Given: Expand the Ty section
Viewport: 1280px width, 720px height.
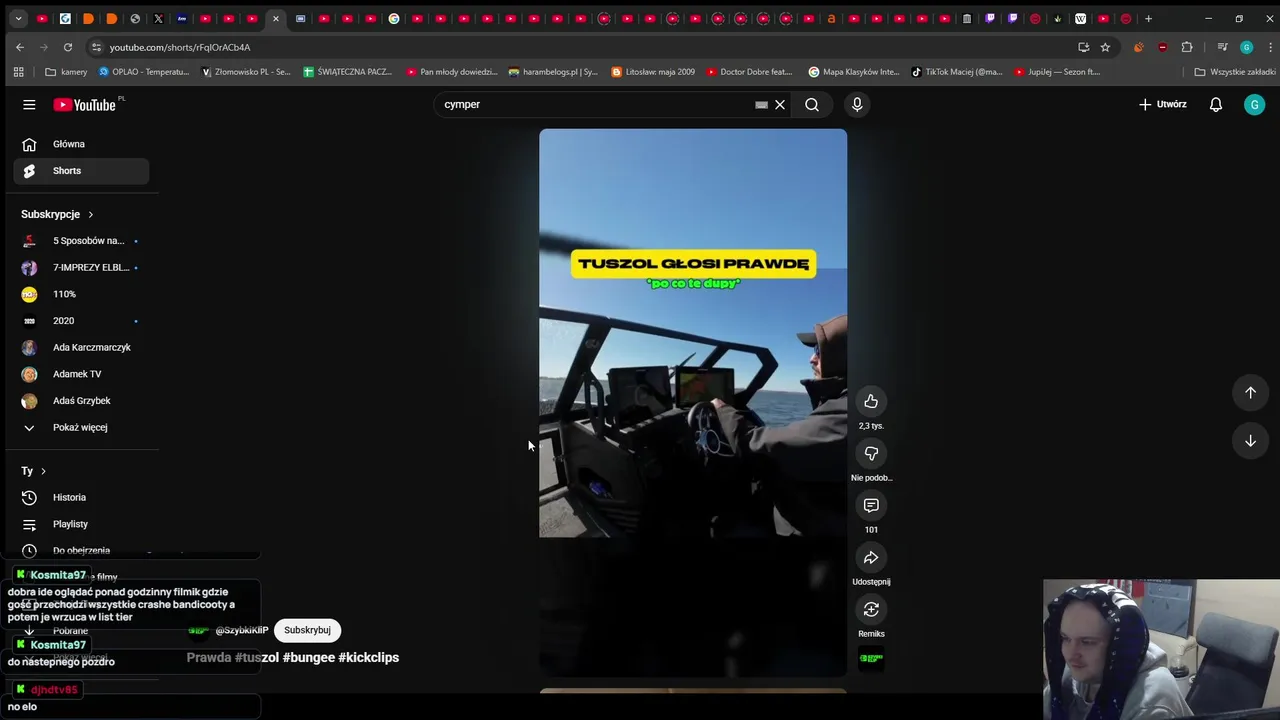Looking at the screenshot, I should [34, 471].
